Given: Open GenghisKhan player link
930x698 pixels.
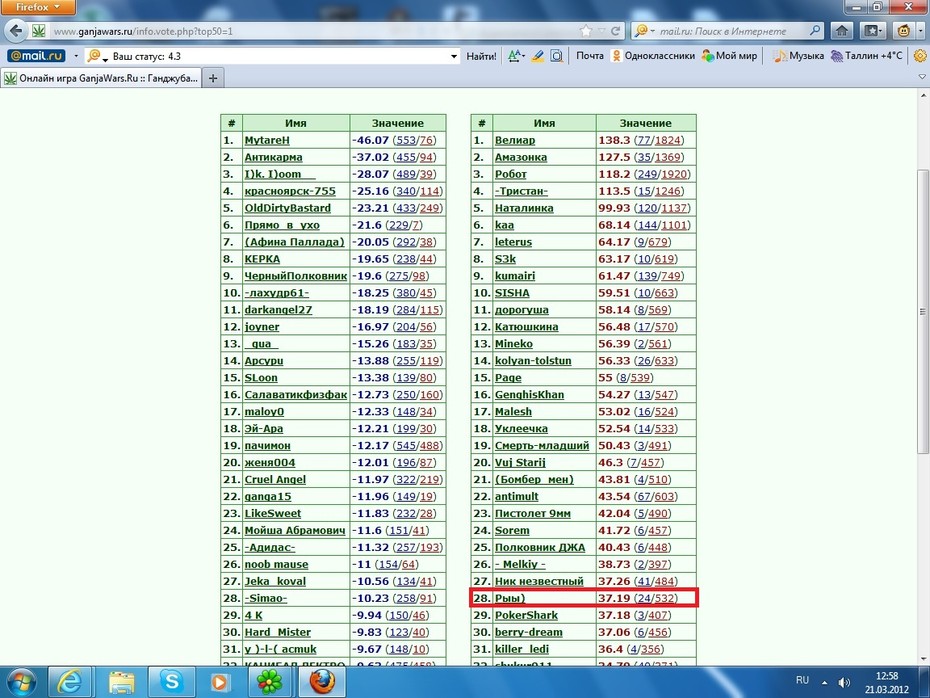Looking at the screenshot, I should [529, 394].
